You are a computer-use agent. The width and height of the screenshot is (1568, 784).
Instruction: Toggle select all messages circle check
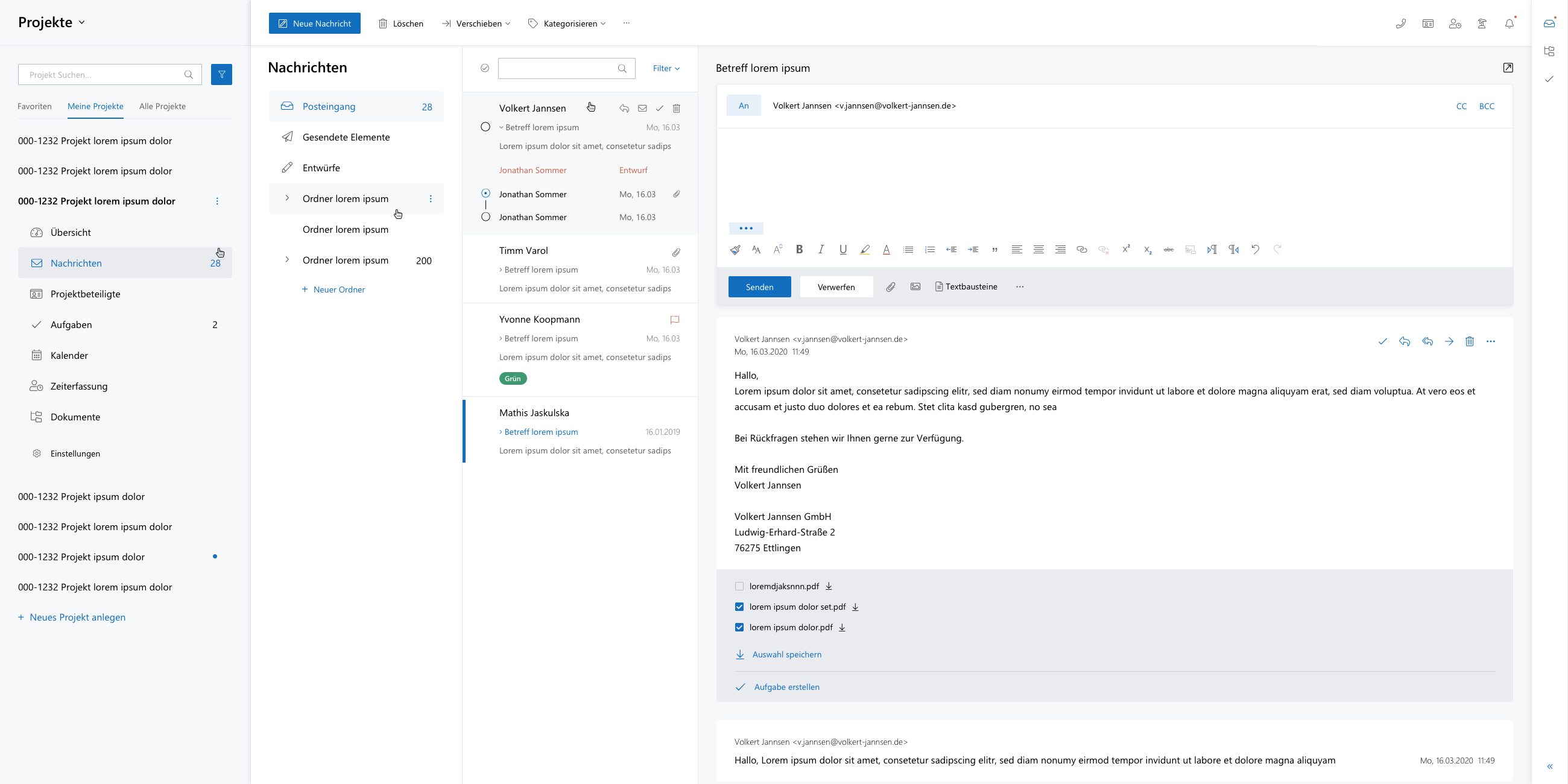484,68
